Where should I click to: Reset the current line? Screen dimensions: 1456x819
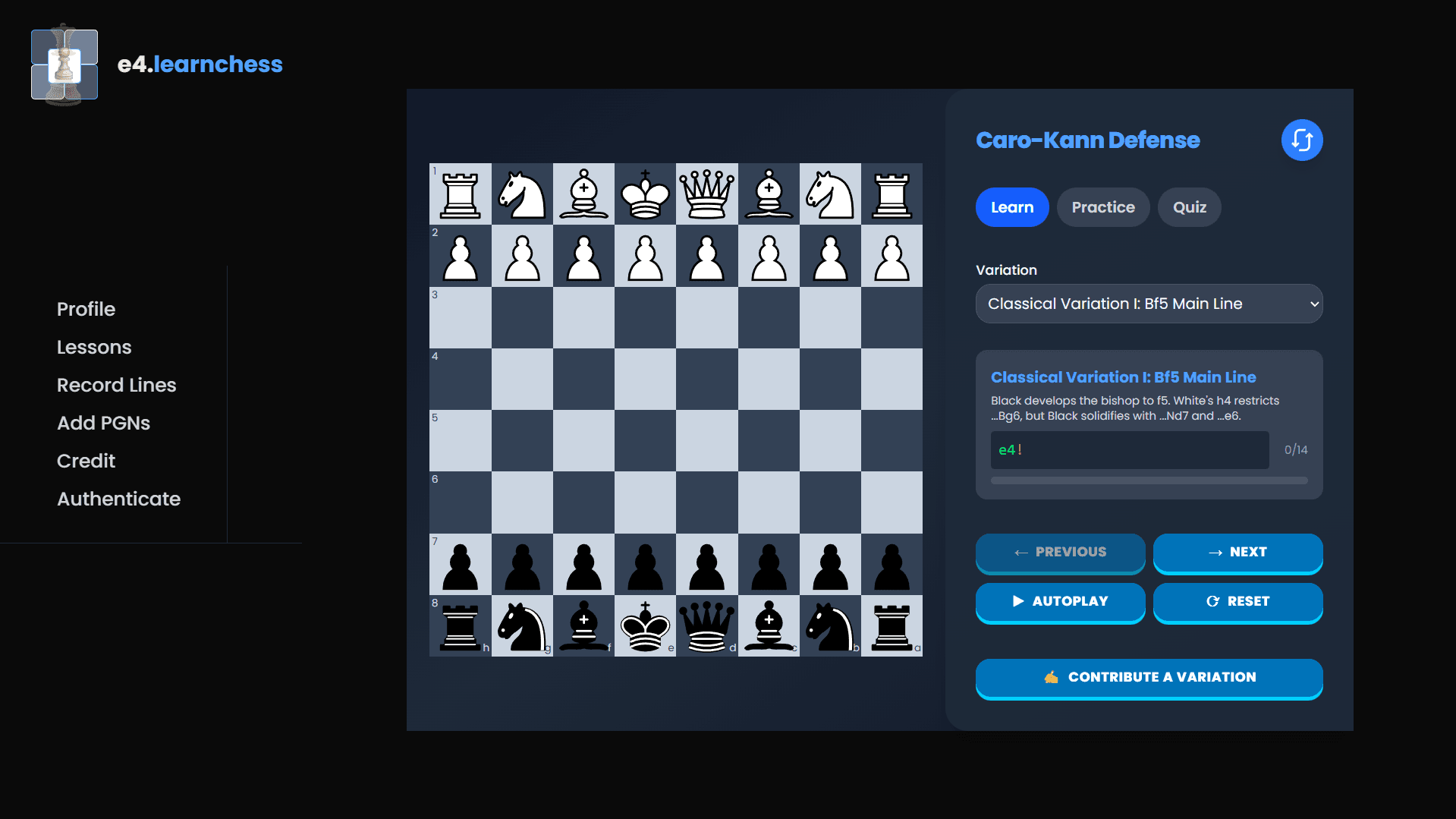tap(1237, 602)
